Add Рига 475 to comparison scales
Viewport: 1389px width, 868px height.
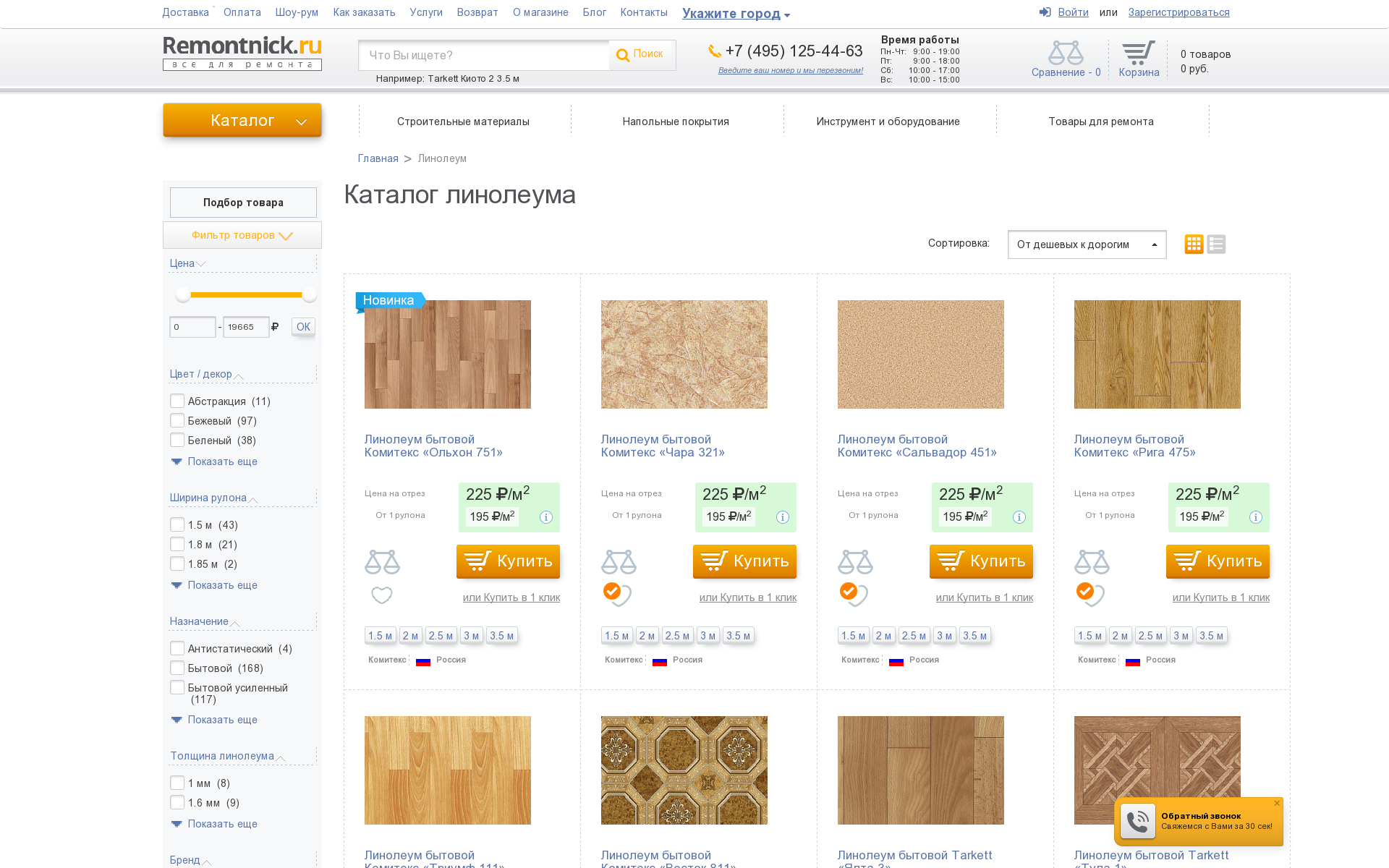(x=1092, y=561)
